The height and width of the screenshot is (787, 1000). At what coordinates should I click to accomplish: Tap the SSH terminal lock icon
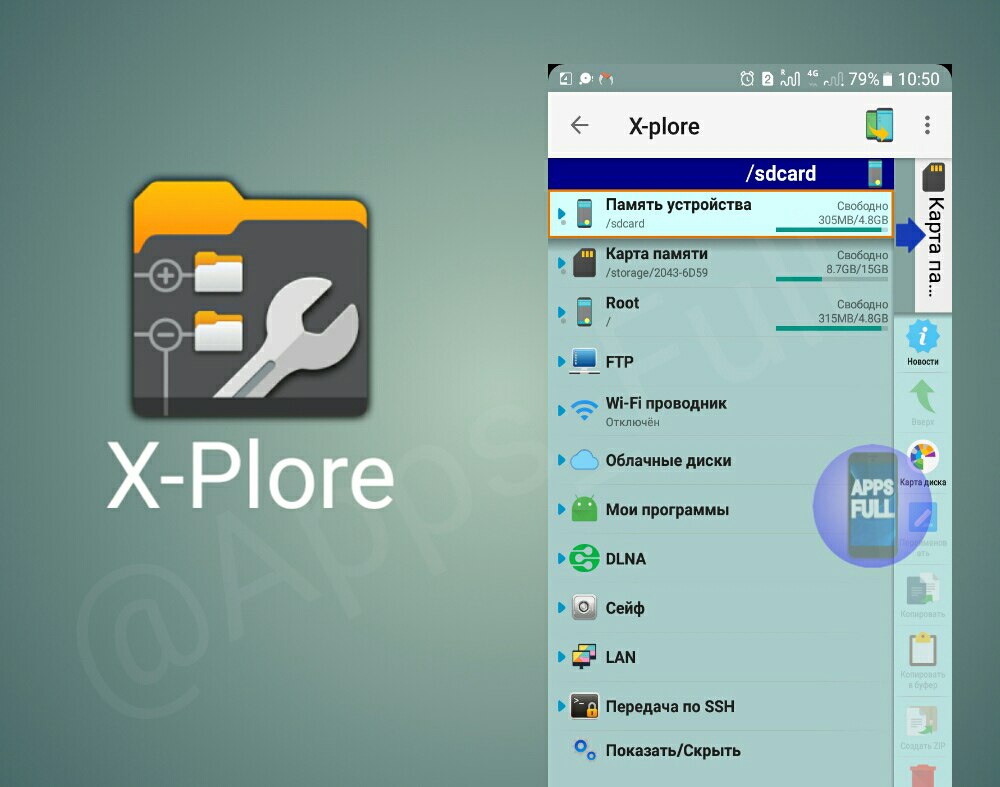(584, 705)
